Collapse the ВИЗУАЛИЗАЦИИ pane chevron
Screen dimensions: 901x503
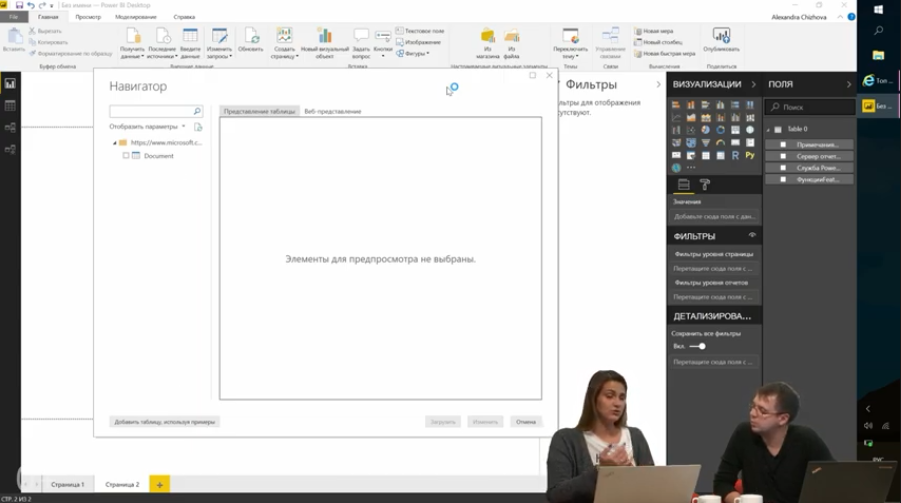(753, 85)
